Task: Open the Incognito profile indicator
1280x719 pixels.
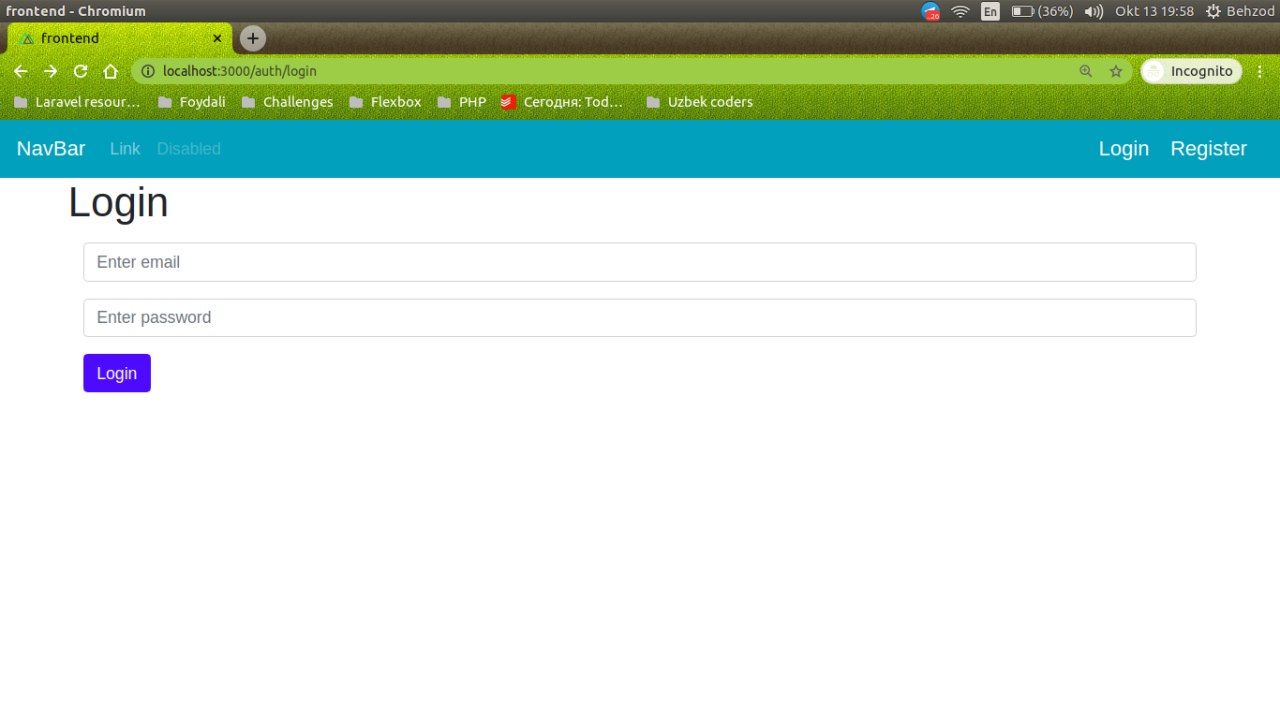Action: coord(1191,71)
